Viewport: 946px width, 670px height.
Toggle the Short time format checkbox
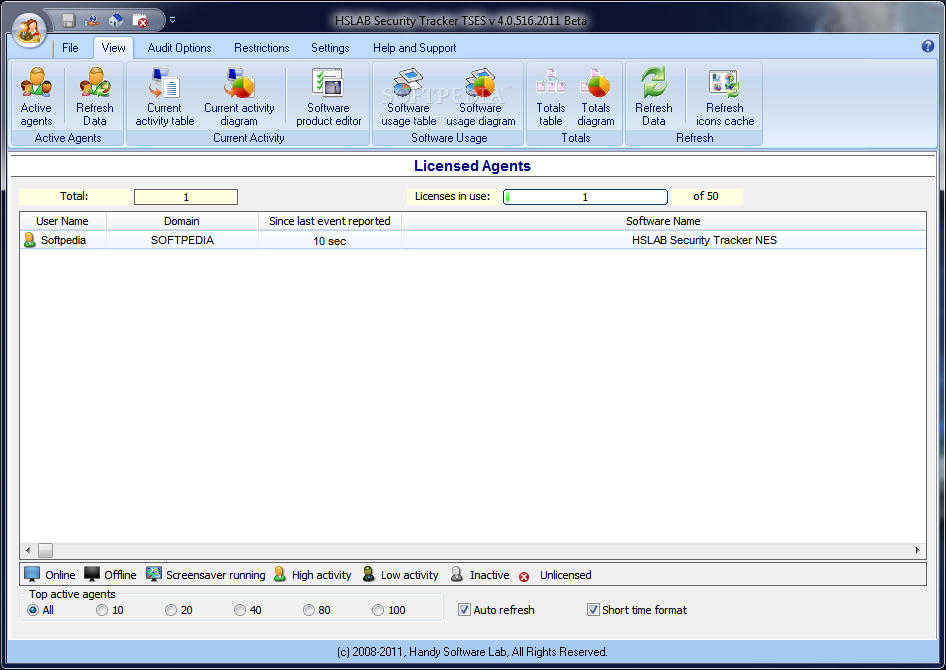pos(593,610)
